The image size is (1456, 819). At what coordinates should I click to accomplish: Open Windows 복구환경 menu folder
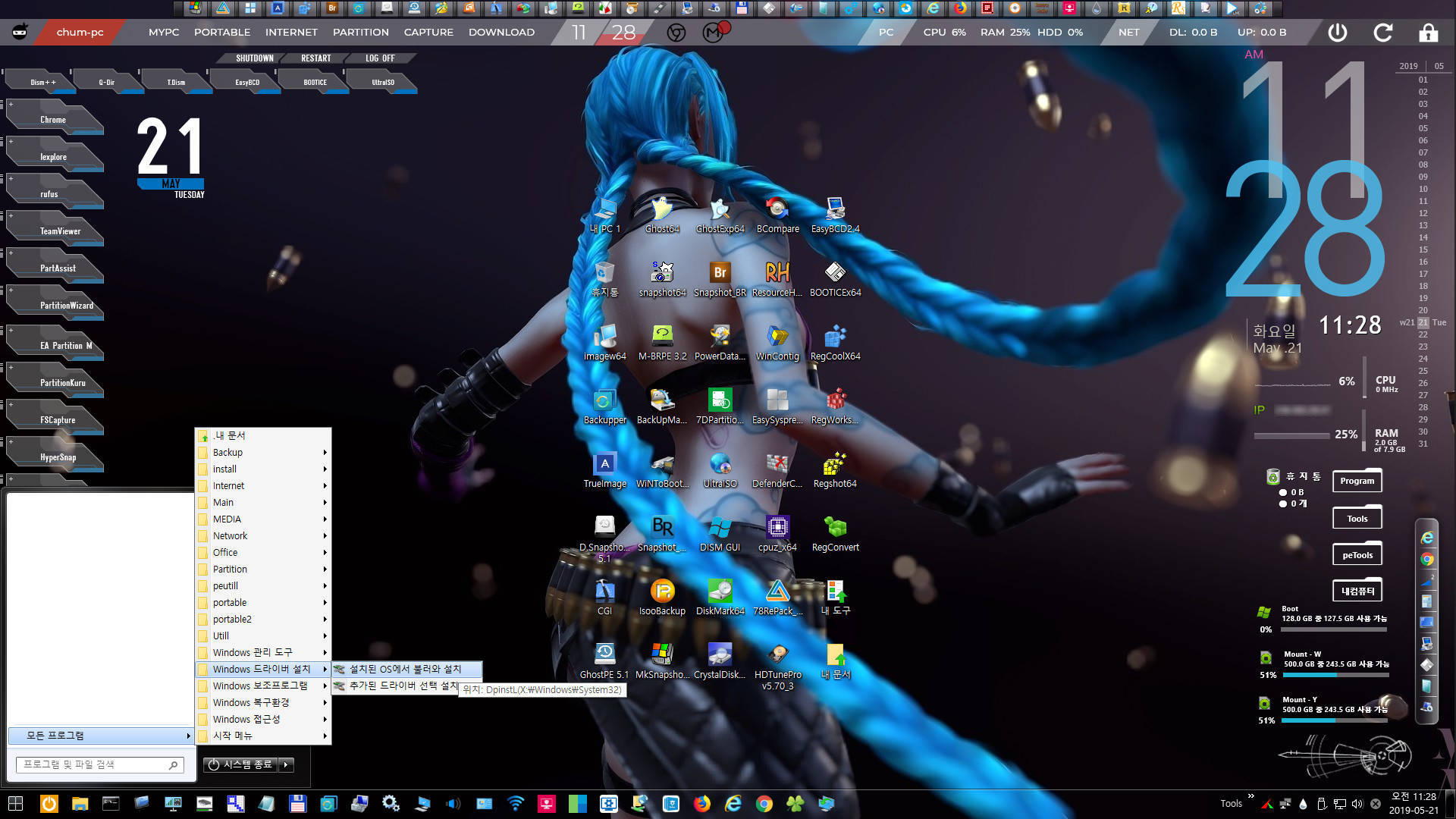pyautogui.click(x=263, y=702)
